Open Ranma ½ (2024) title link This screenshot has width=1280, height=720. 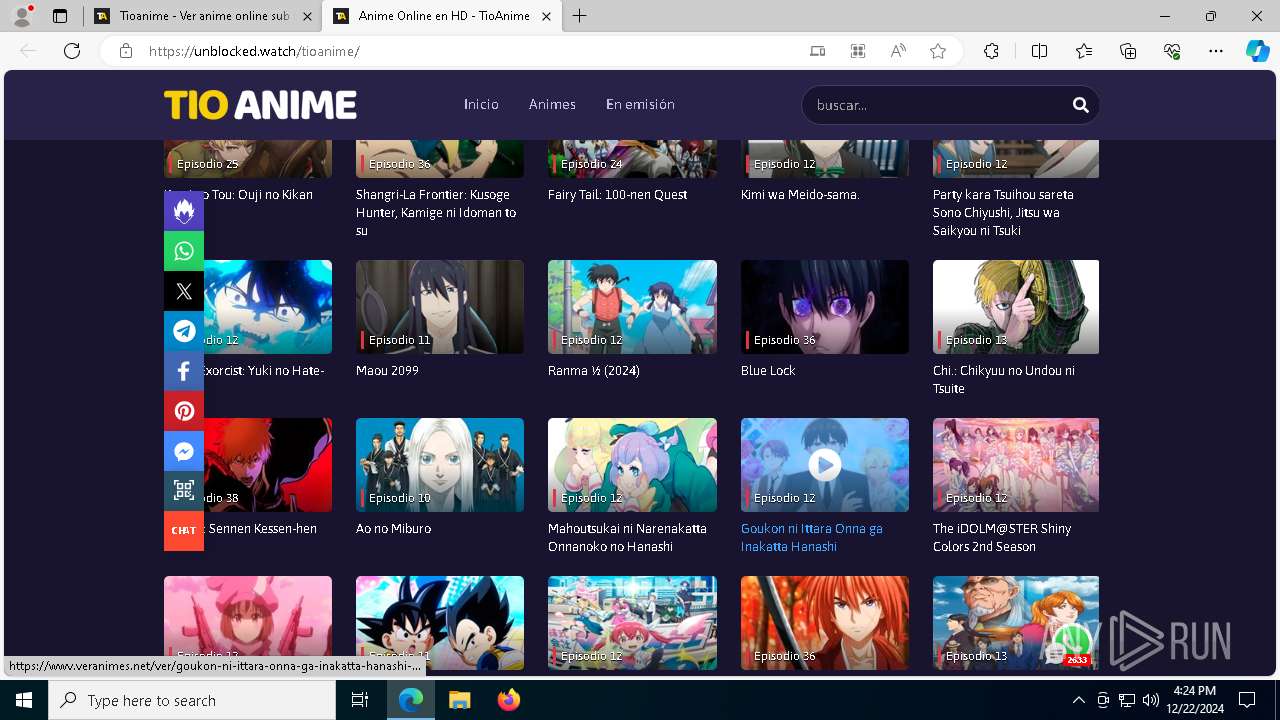click(x=594, y=371)
